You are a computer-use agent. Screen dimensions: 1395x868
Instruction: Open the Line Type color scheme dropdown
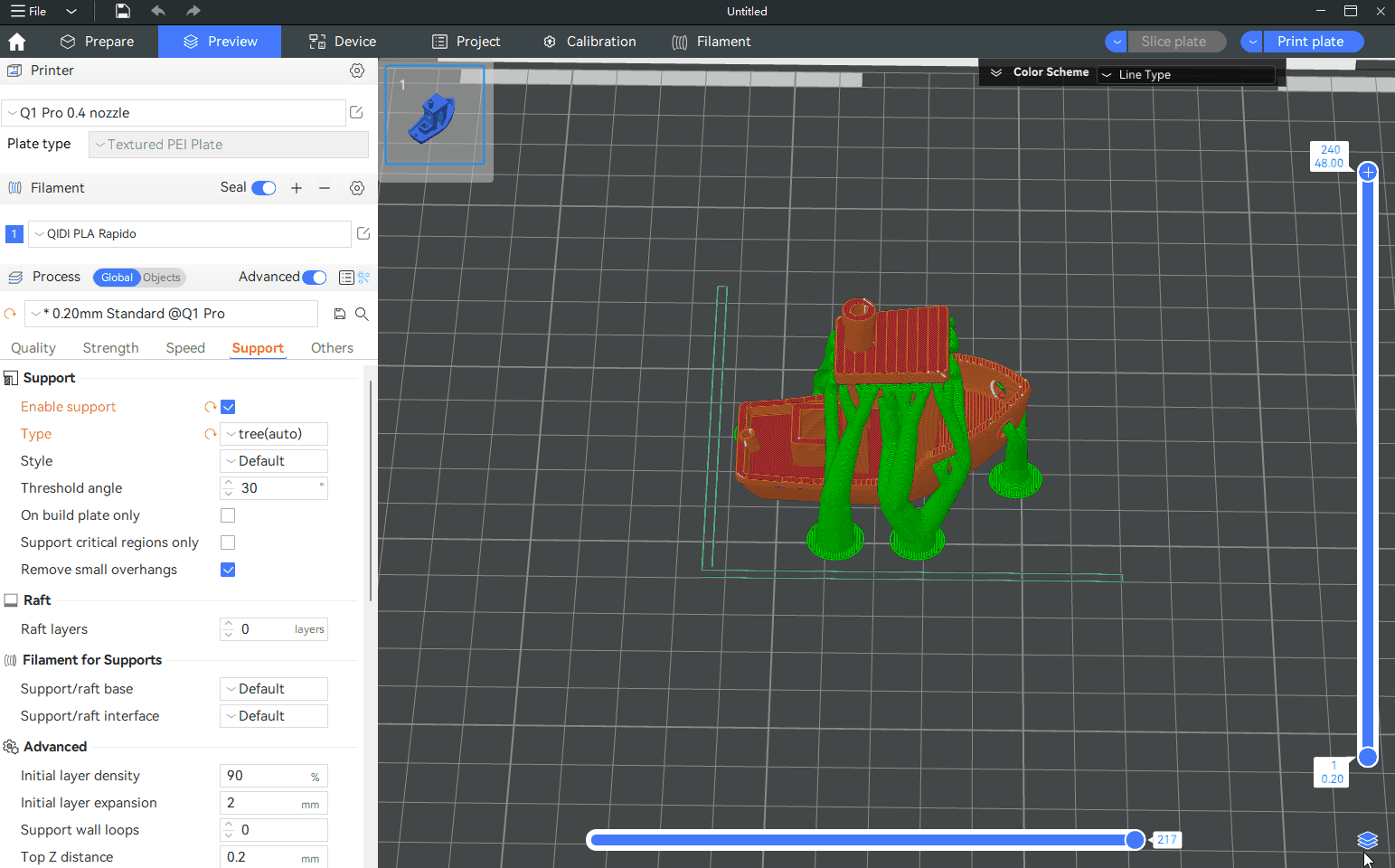pyautogui.click(x=1186, y=74)
